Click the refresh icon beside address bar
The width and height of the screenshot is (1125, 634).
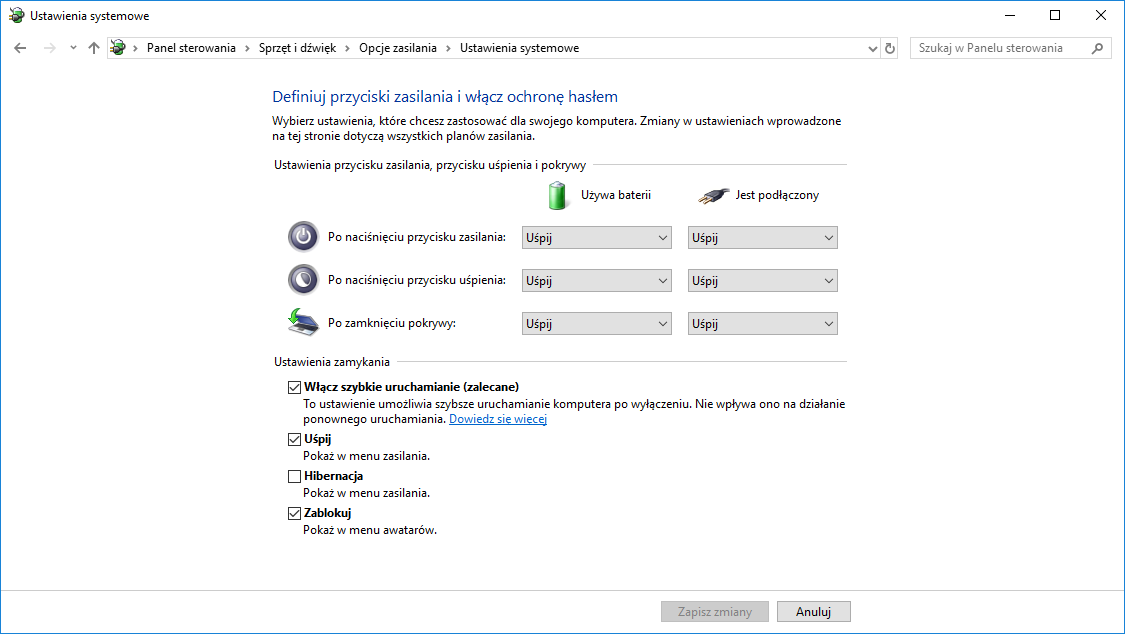(891, 48)
